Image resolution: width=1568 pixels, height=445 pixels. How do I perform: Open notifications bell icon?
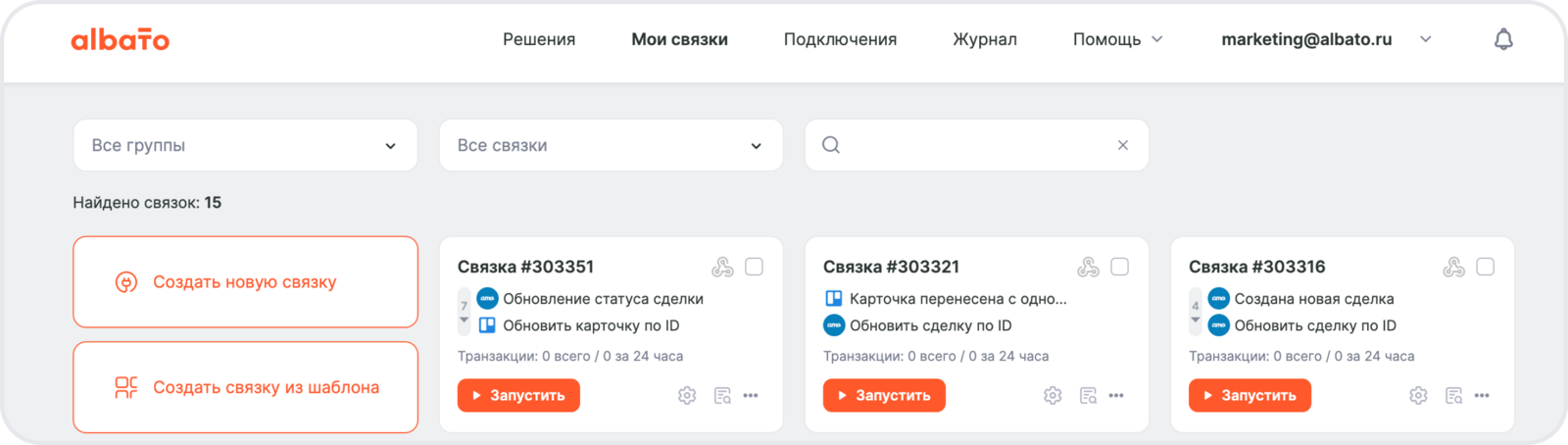(x=1503, y=39)
